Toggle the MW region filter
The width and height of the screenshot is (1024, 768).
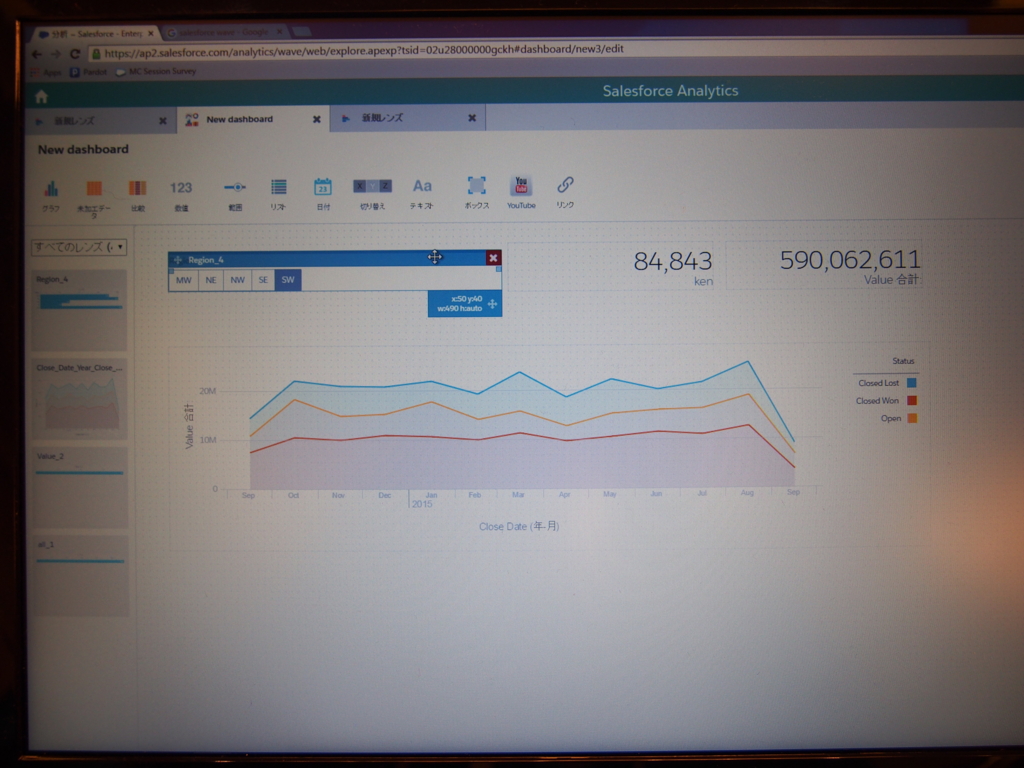184,280
